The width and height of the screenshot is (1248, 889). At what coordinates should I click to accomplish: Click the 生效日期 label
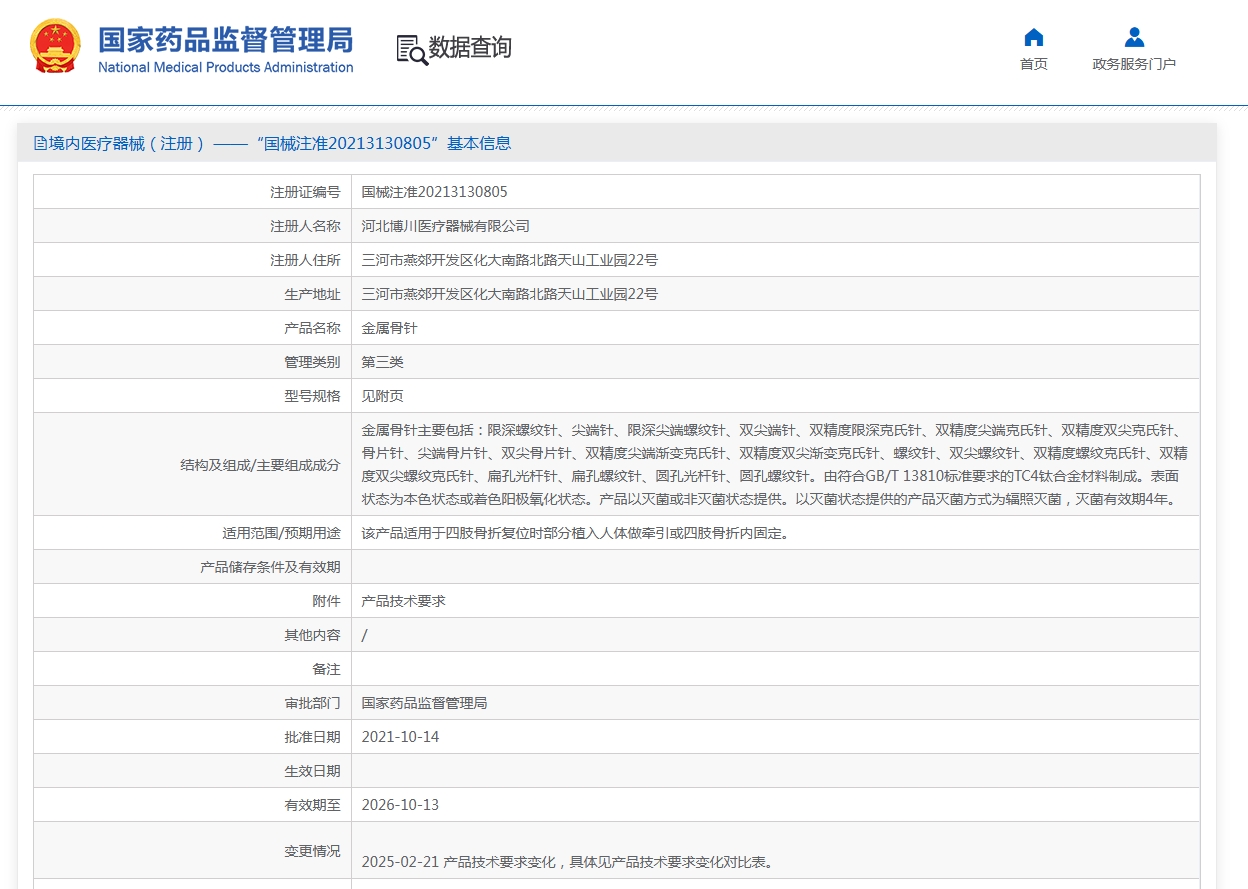[312, 771]
